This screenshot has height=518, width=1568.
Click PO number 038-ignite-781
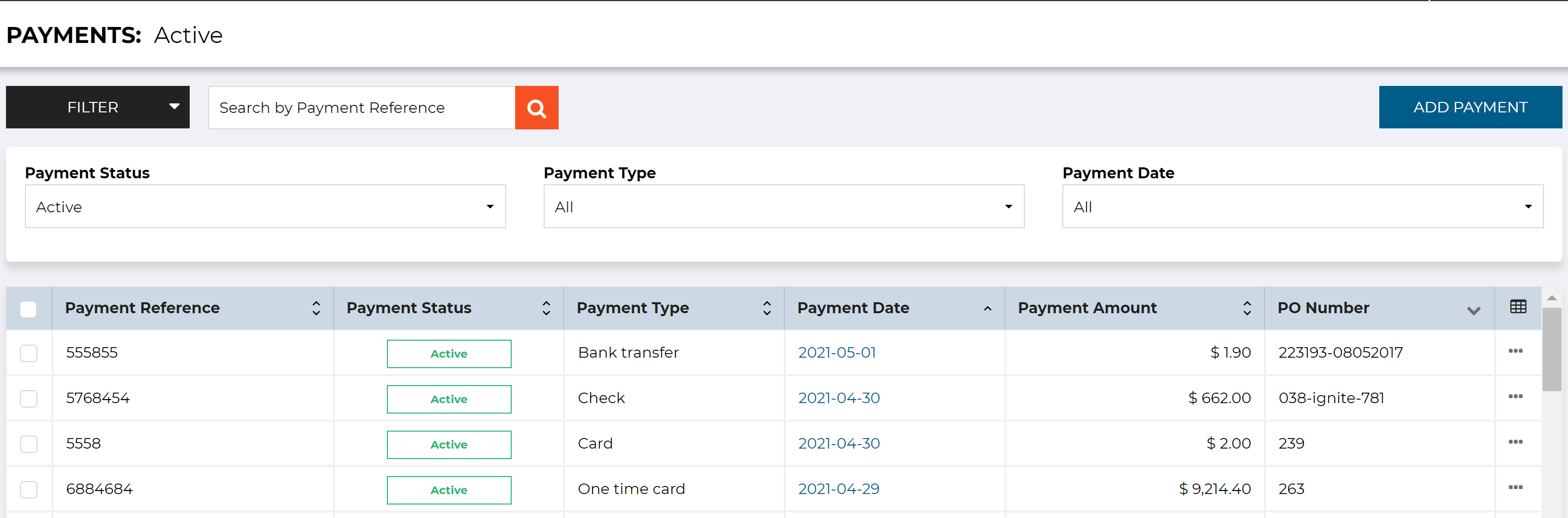(x=1331, y=398)
